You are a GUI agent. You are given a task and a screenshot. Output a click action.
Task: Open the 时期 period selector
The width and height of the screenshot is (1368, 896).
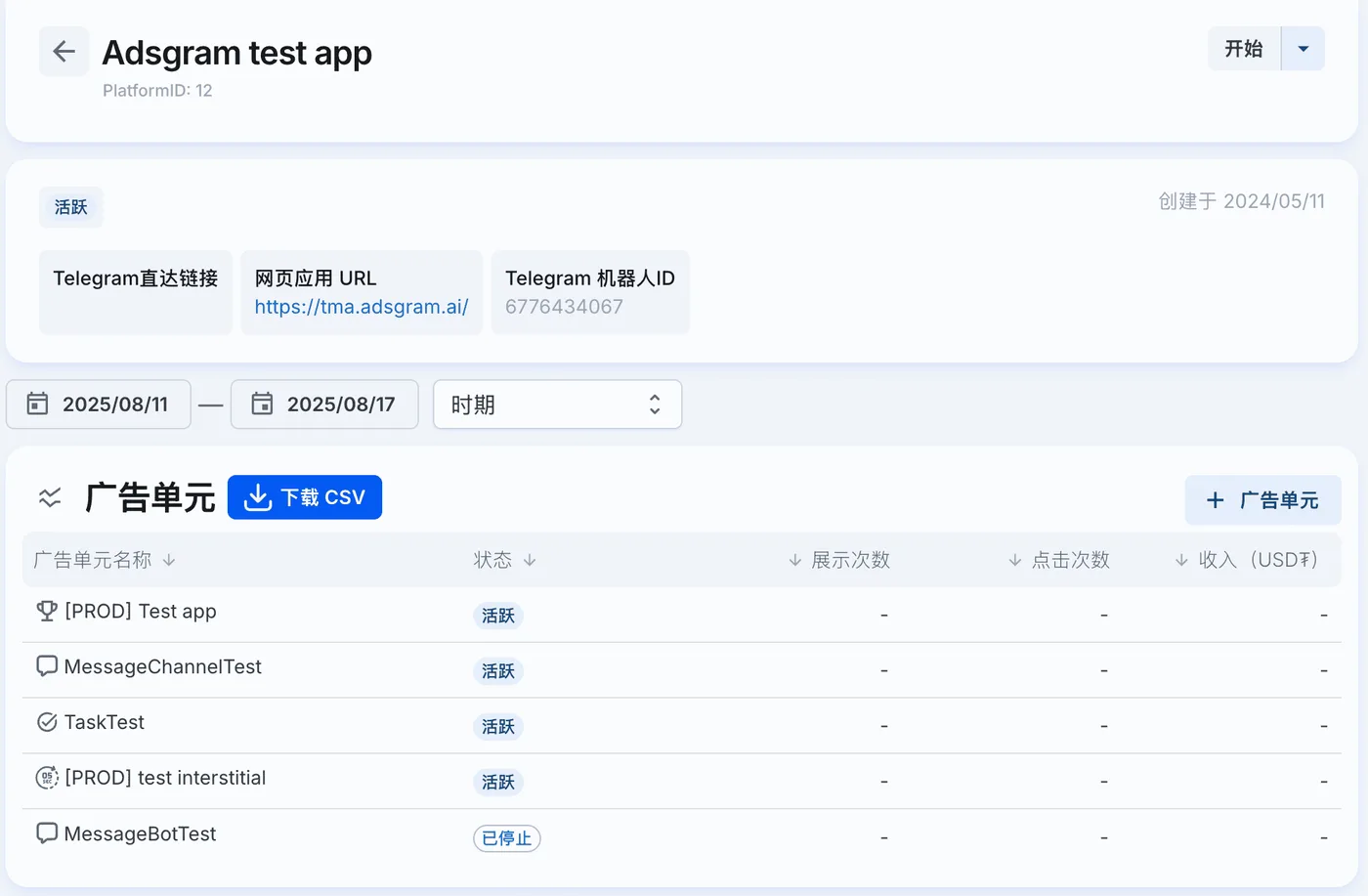pos(557,405)
